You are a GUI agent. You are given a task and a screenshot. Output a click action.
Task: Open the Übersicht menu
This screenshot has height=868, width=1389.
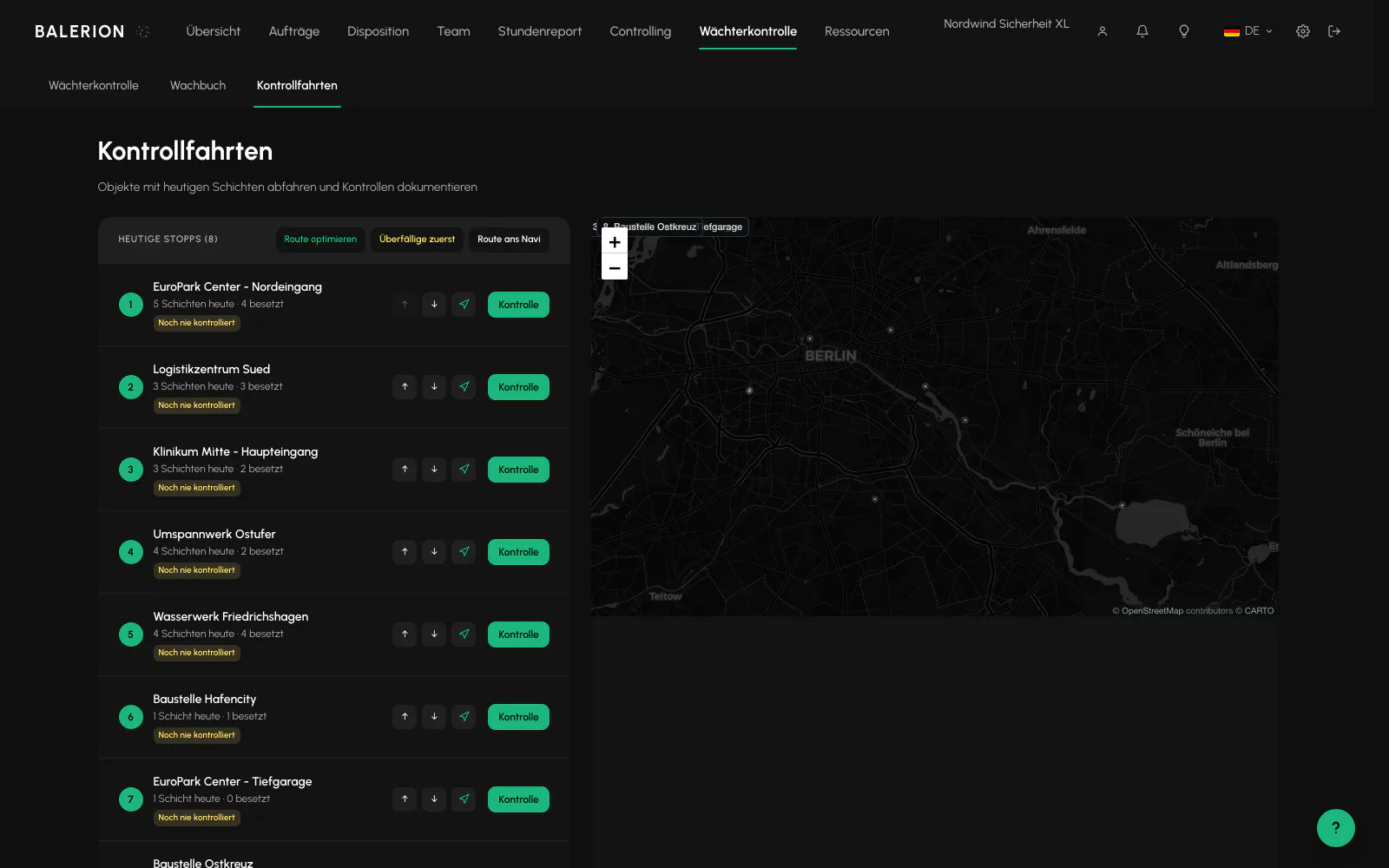tap(214, 31)
